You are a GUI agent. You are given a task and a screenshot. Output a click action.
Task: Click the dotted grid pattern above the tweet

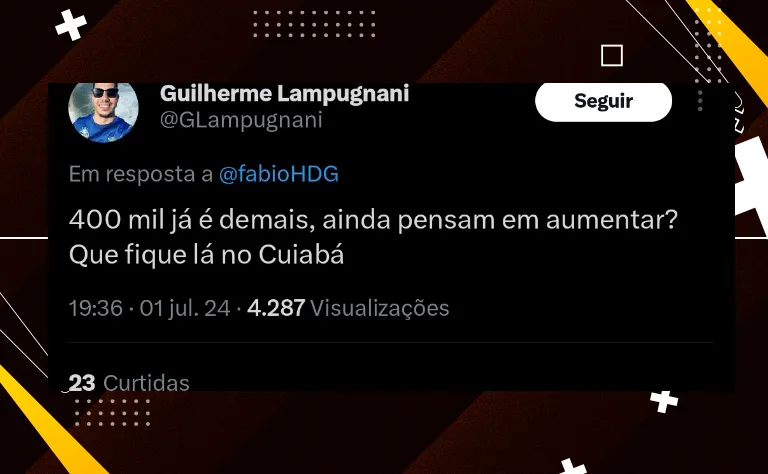[x=314, y=24]
